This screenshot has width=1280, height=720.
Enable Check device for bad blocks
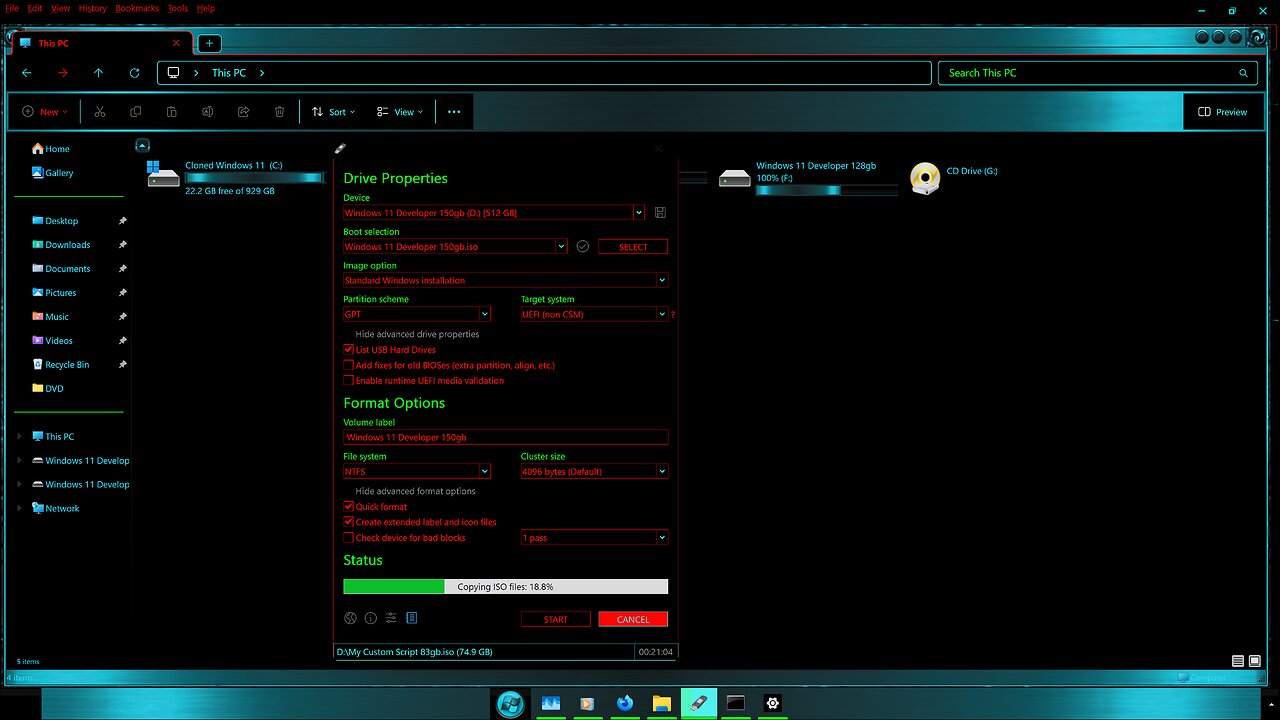pyautogui.click(x=349, y=538)
